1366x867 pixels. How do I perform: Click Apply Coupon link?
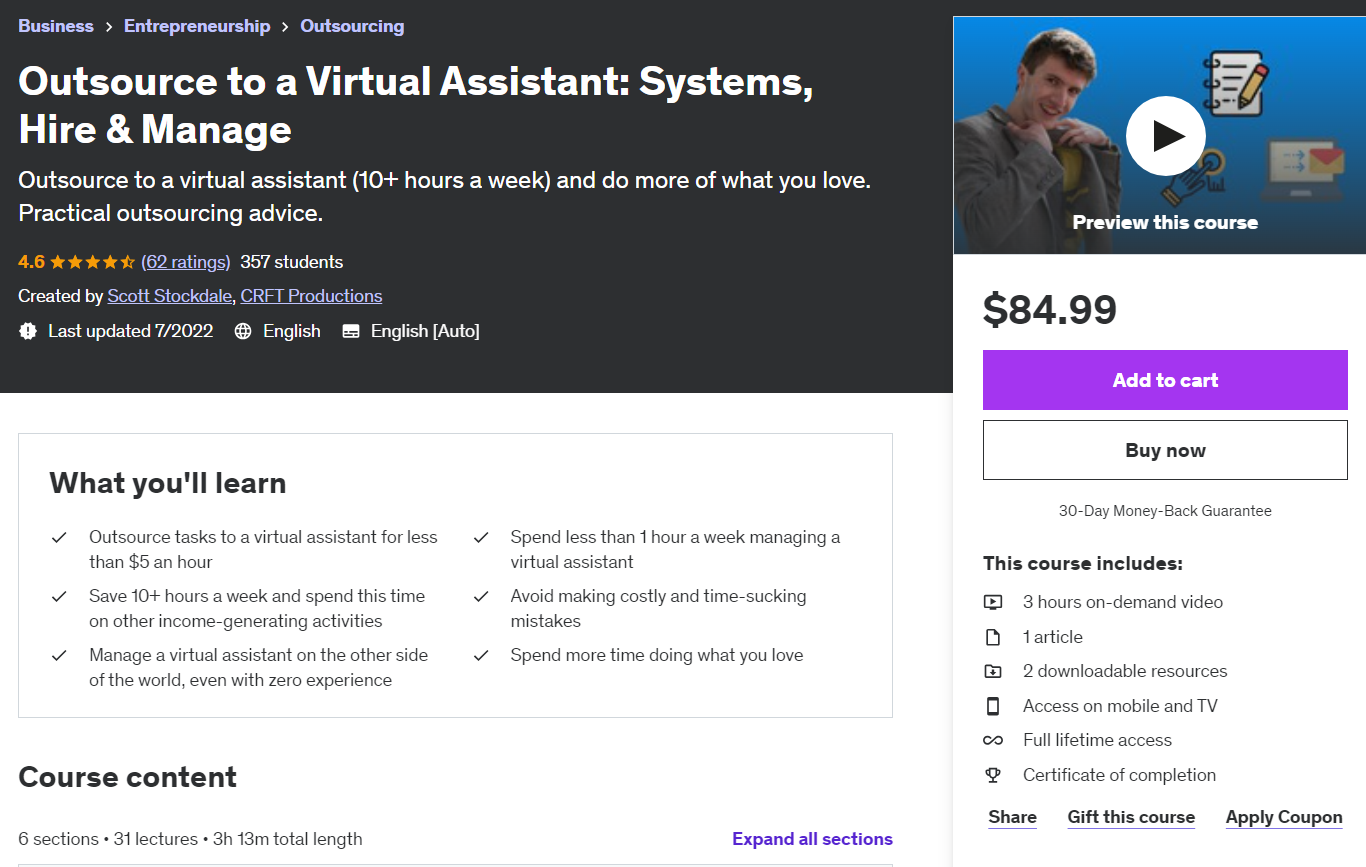pos(1284,817)
